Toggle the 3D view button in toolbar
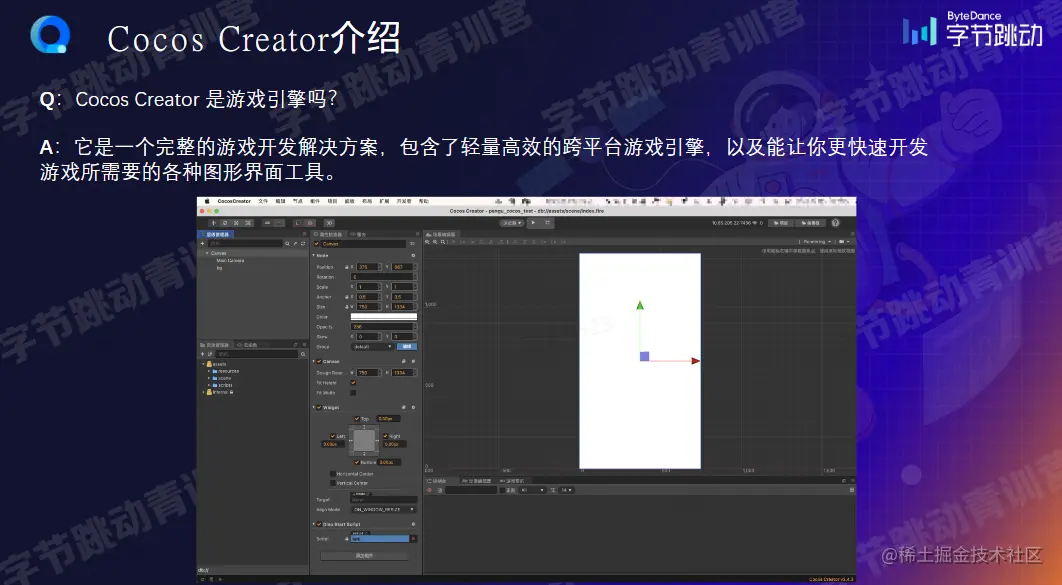 point(329,223)
